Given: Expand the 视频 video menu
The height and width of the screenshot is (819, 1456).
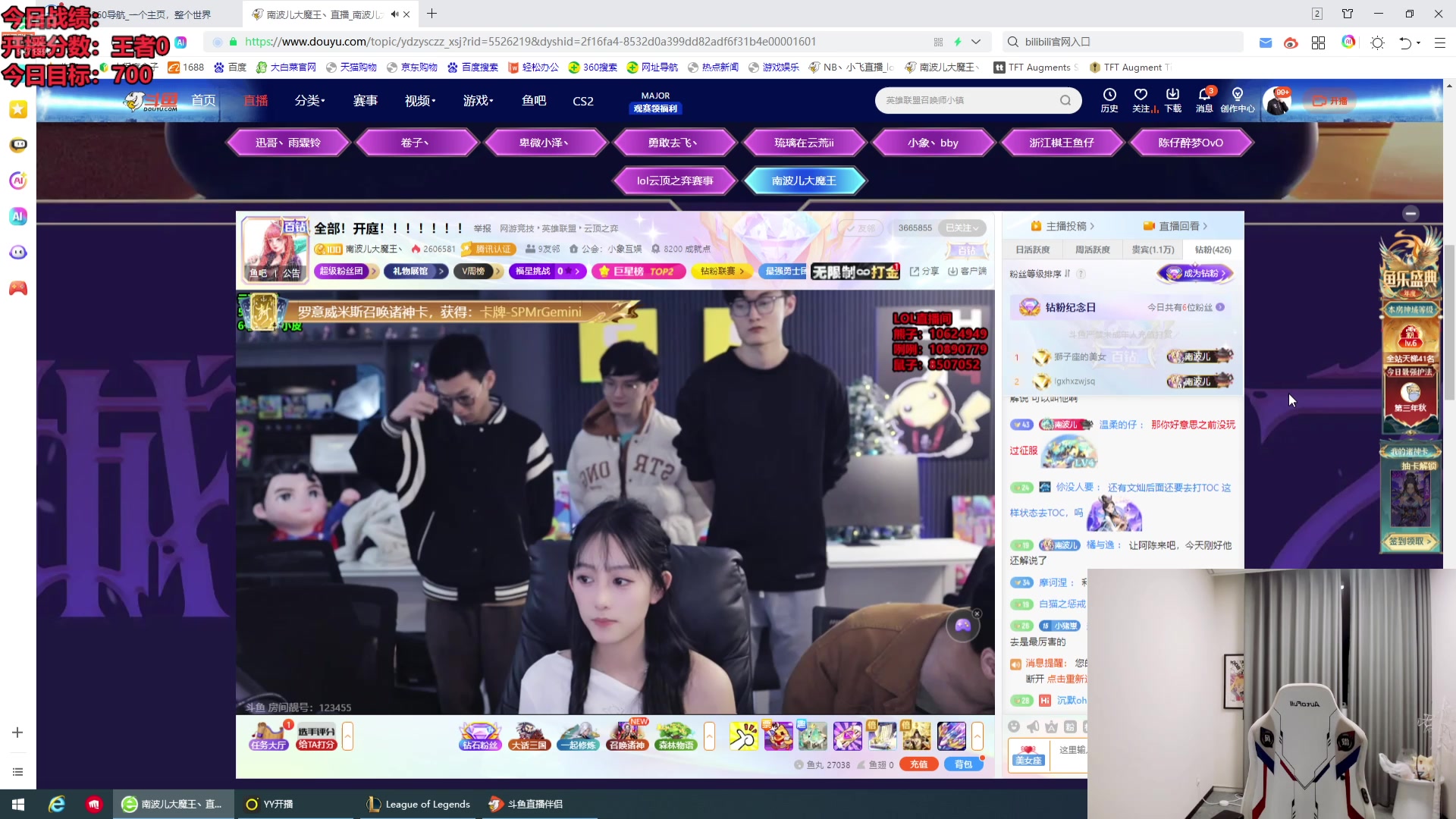Looking at the screenshot, I should pyautogui.click(x=420, y=101).
